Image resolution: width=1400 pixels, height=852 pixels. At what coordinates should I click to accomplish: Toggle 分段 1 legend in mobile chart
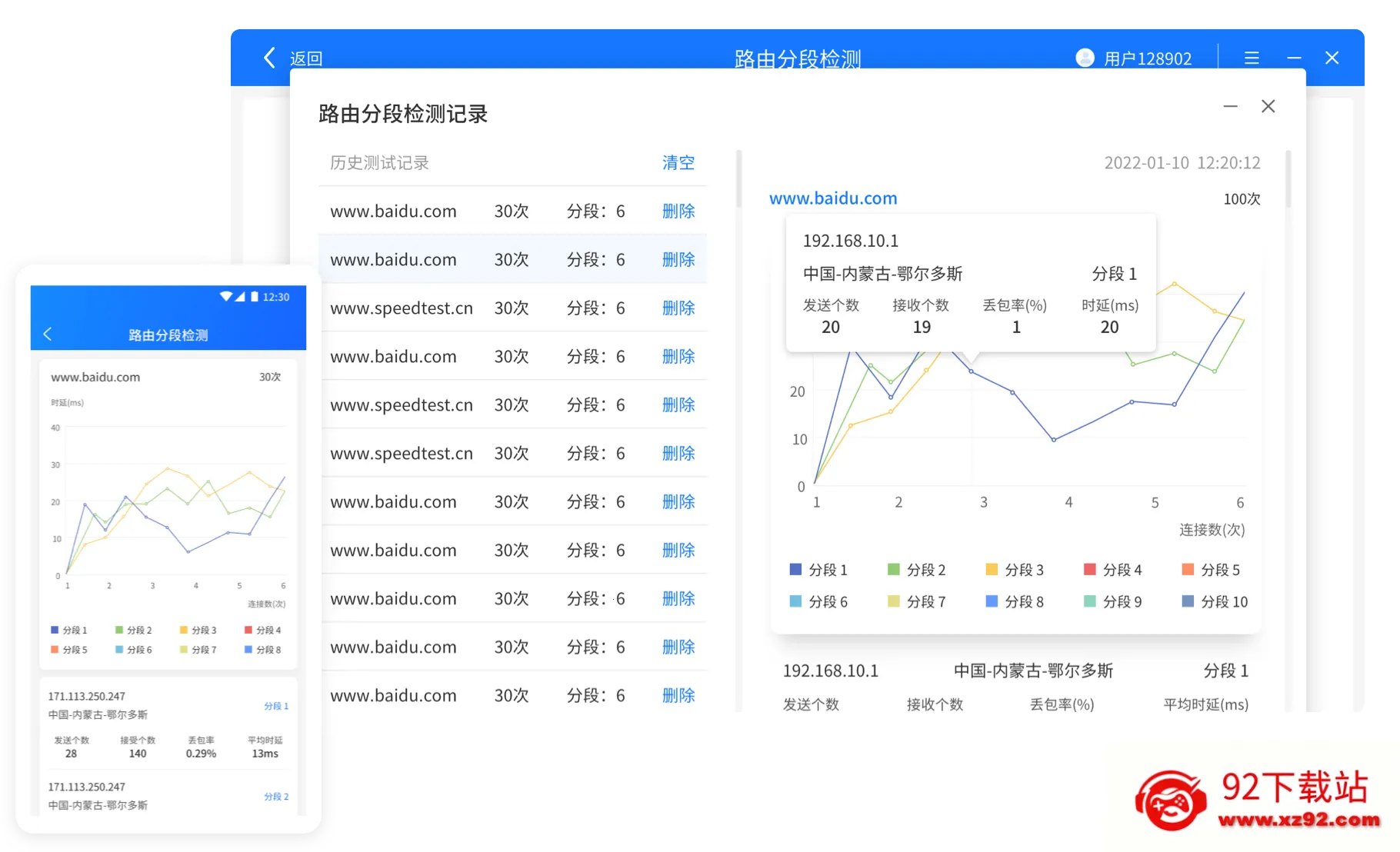pos(69,630)
